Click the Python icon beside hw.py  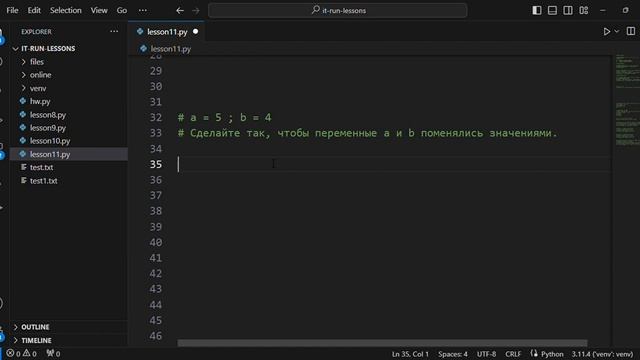point(23,101)
